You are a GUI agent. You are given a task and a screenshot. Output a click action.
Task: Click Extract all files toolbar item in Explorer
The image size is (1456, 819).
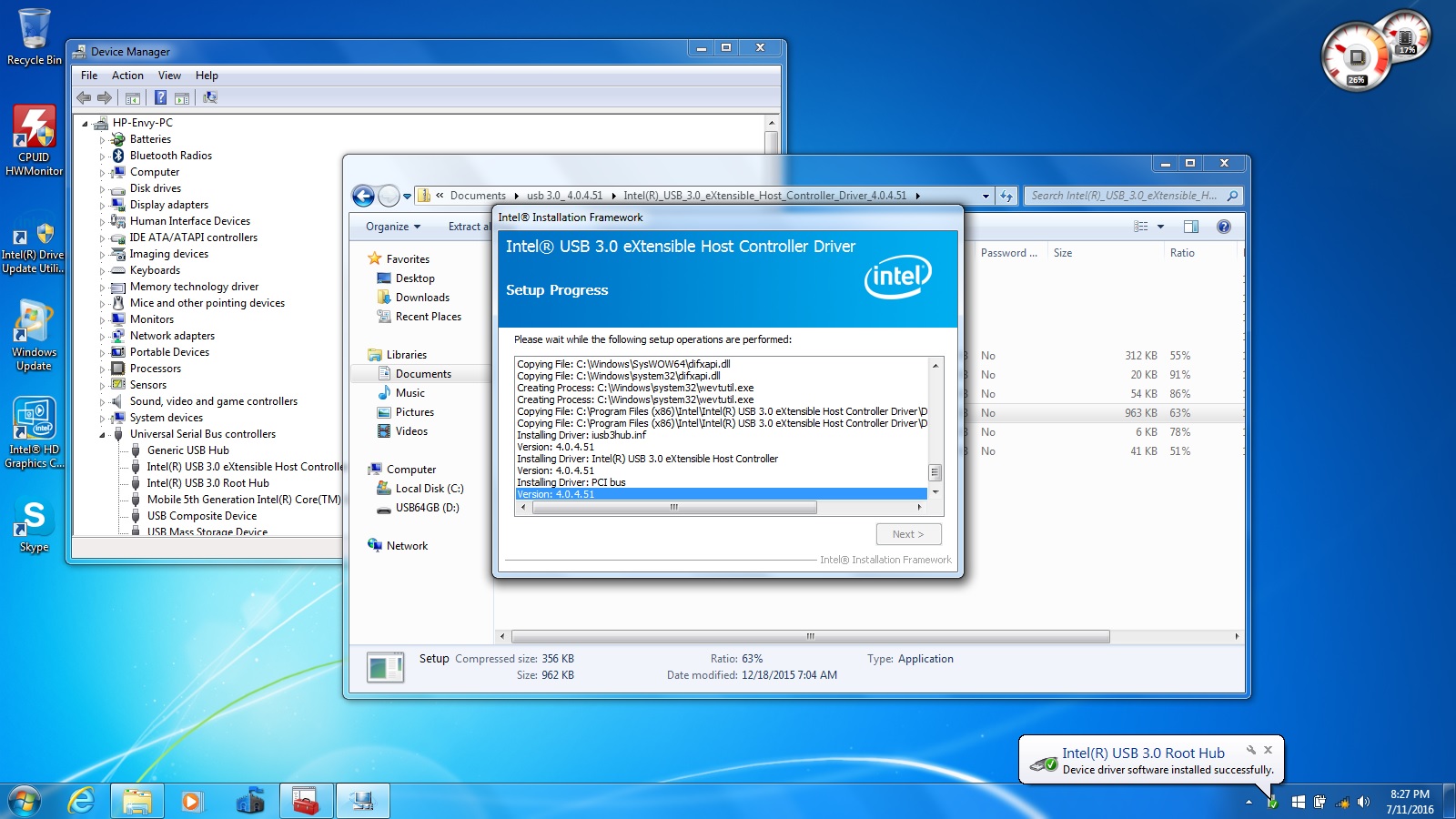tap(468, 227)
